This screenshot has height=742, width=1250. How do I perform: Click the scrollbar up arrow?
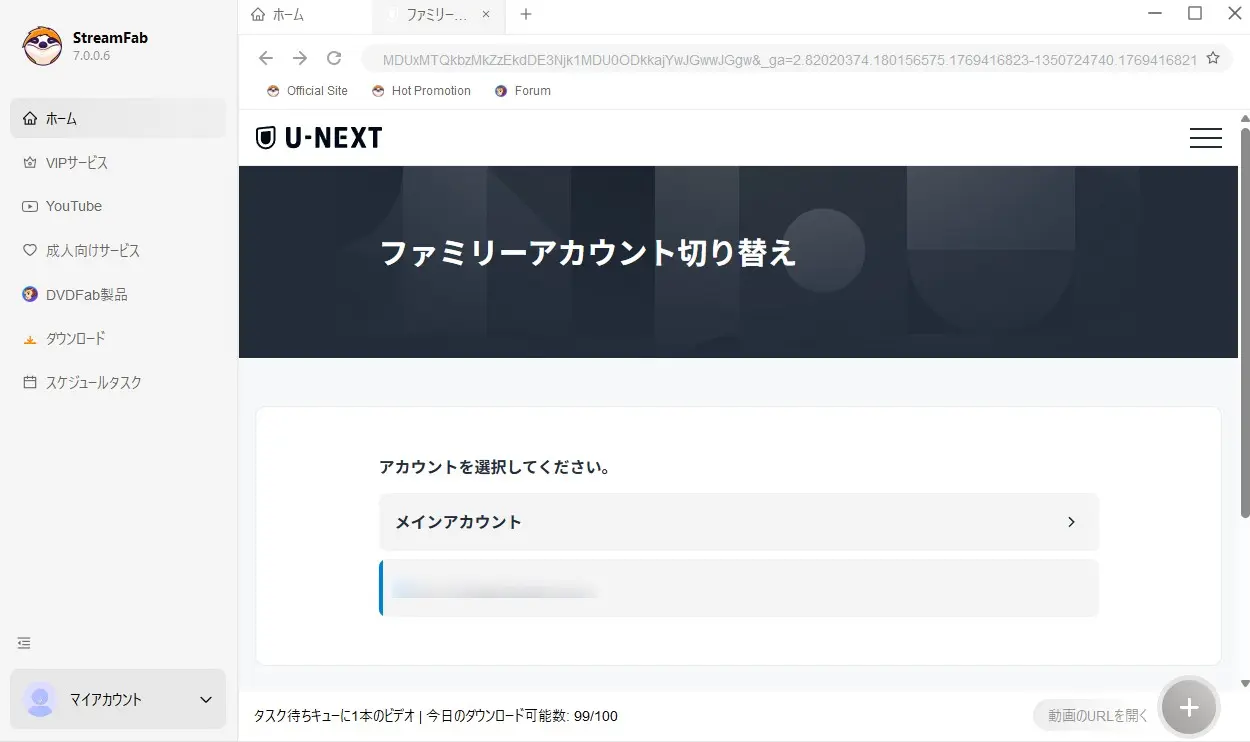(x=1245, y=117)
